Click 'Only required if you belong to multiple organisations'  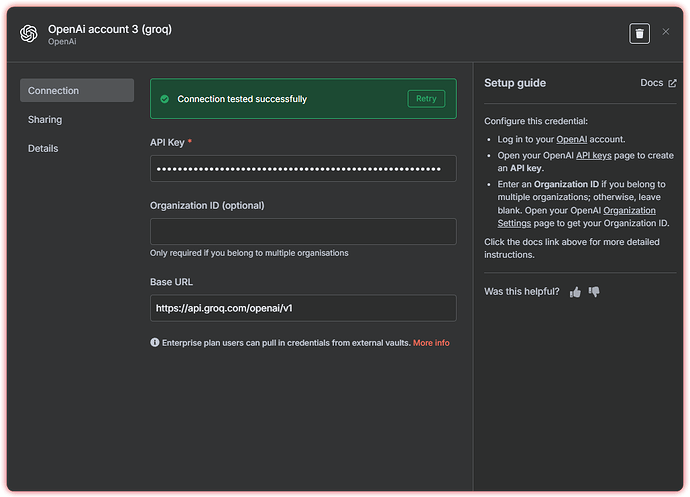pyautogui.click(x=249, y=253)
